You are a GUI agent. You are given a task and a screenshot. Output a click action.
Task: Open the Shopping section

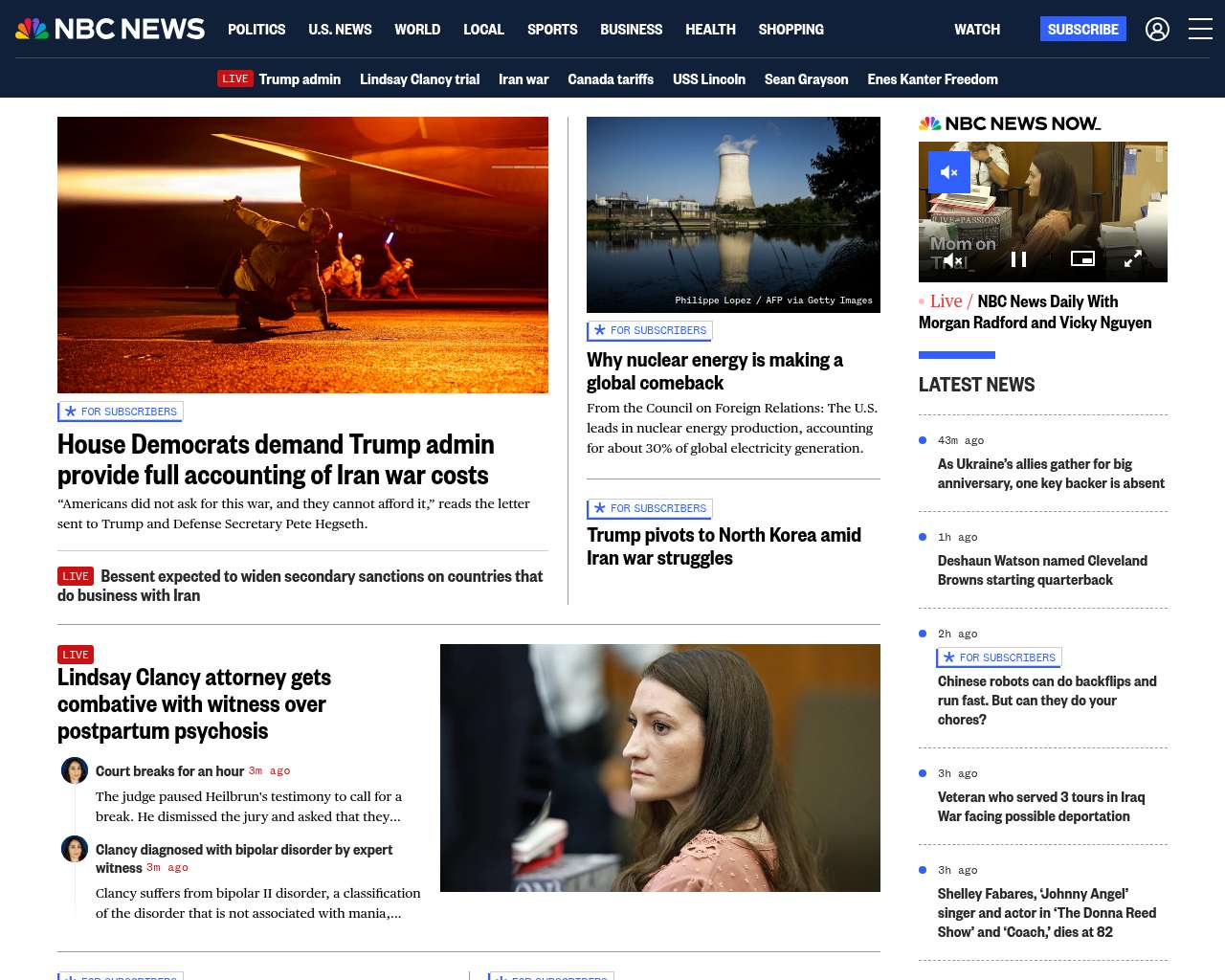(x=791, y=30)
